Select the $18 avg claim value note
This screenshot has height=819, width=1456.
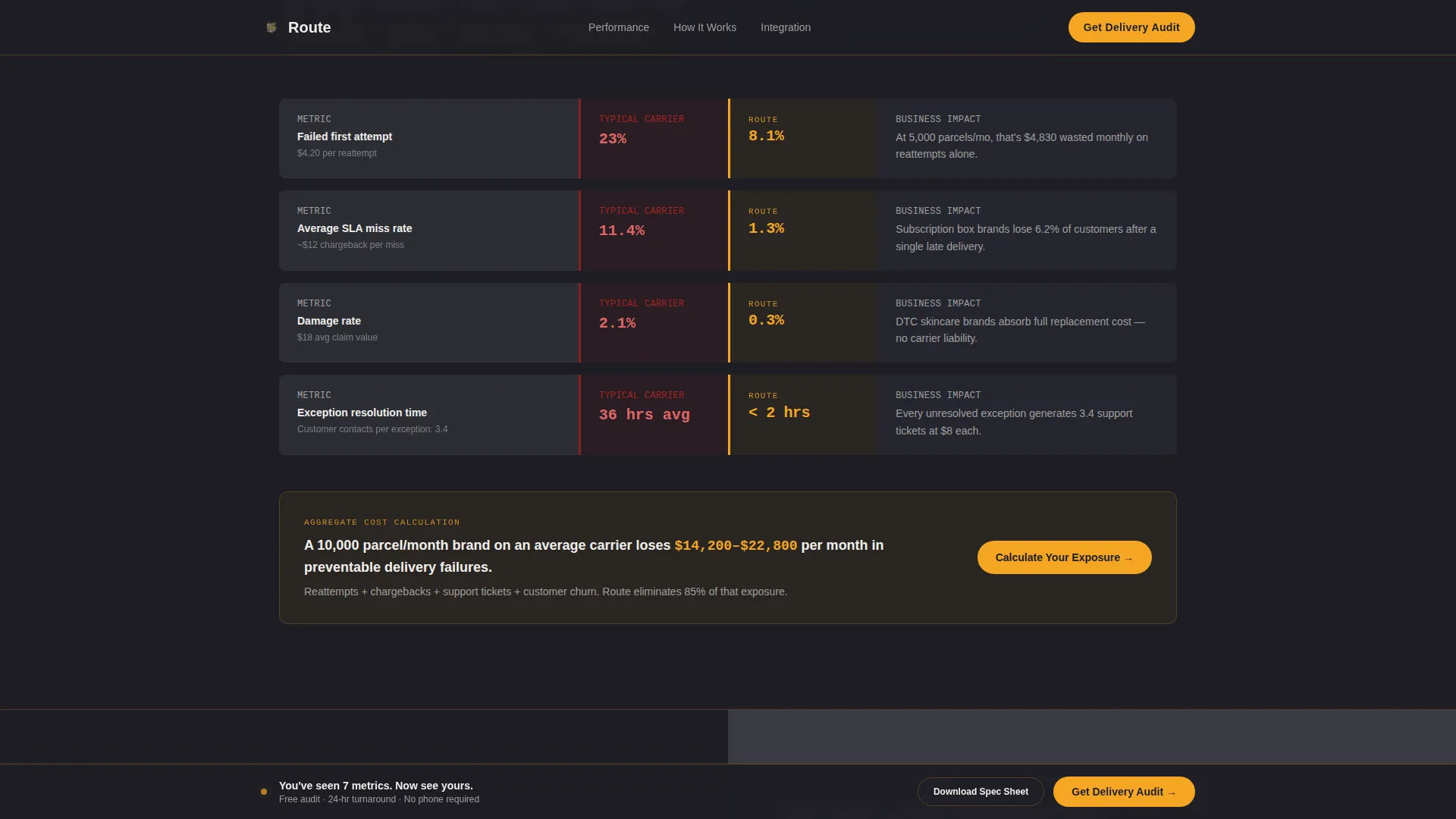click(x=337, y=337)
